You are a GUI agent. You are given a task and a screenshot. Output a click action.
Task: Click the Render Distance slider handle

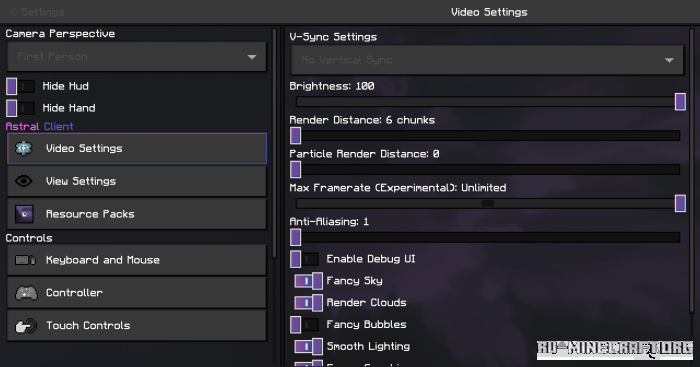(x=296, y=136)
